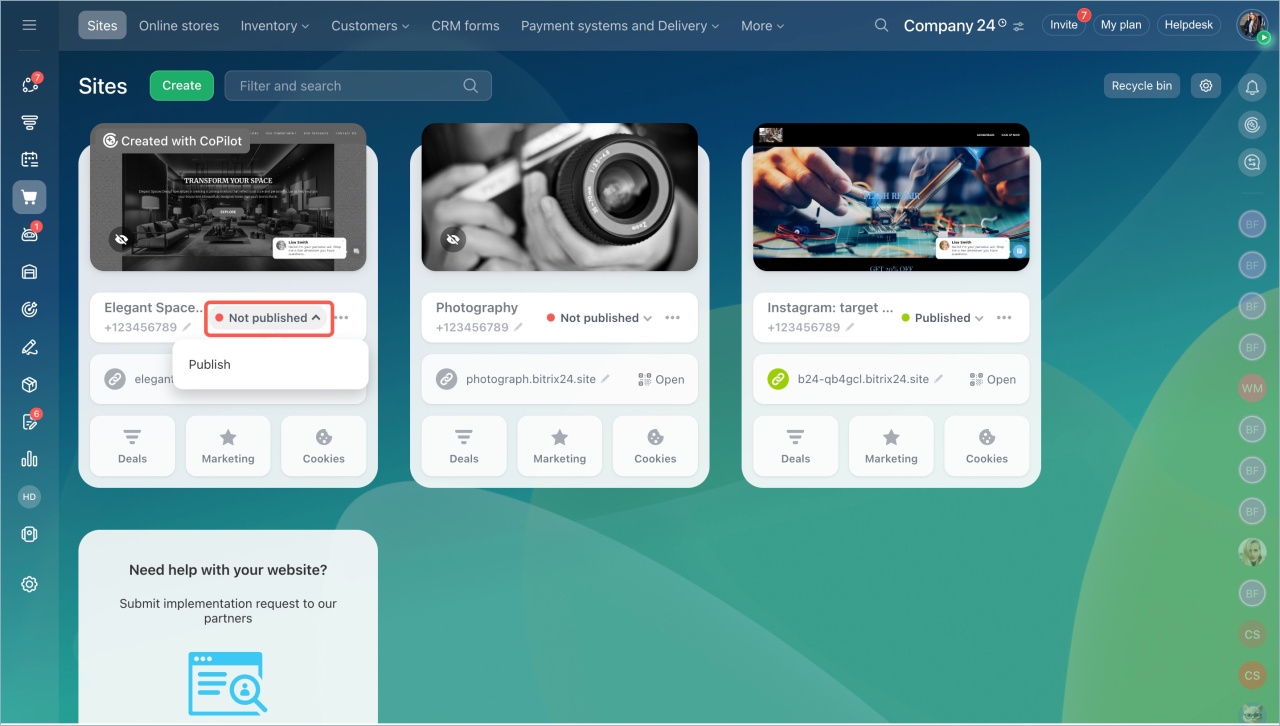Select the Sites tab
The width and height of the screenshot is (1280, 726).
tap(102, 26)
